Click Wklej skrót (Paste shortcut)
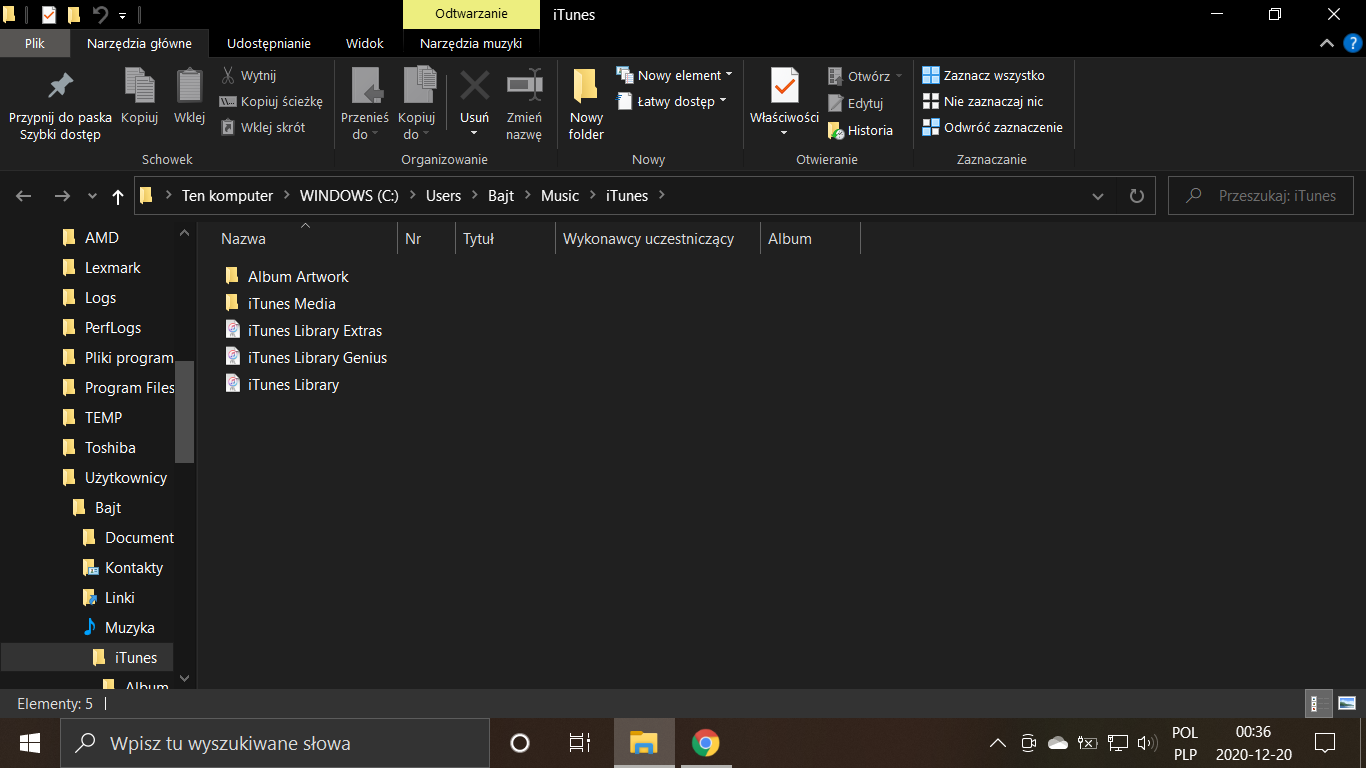 point(263,127)
